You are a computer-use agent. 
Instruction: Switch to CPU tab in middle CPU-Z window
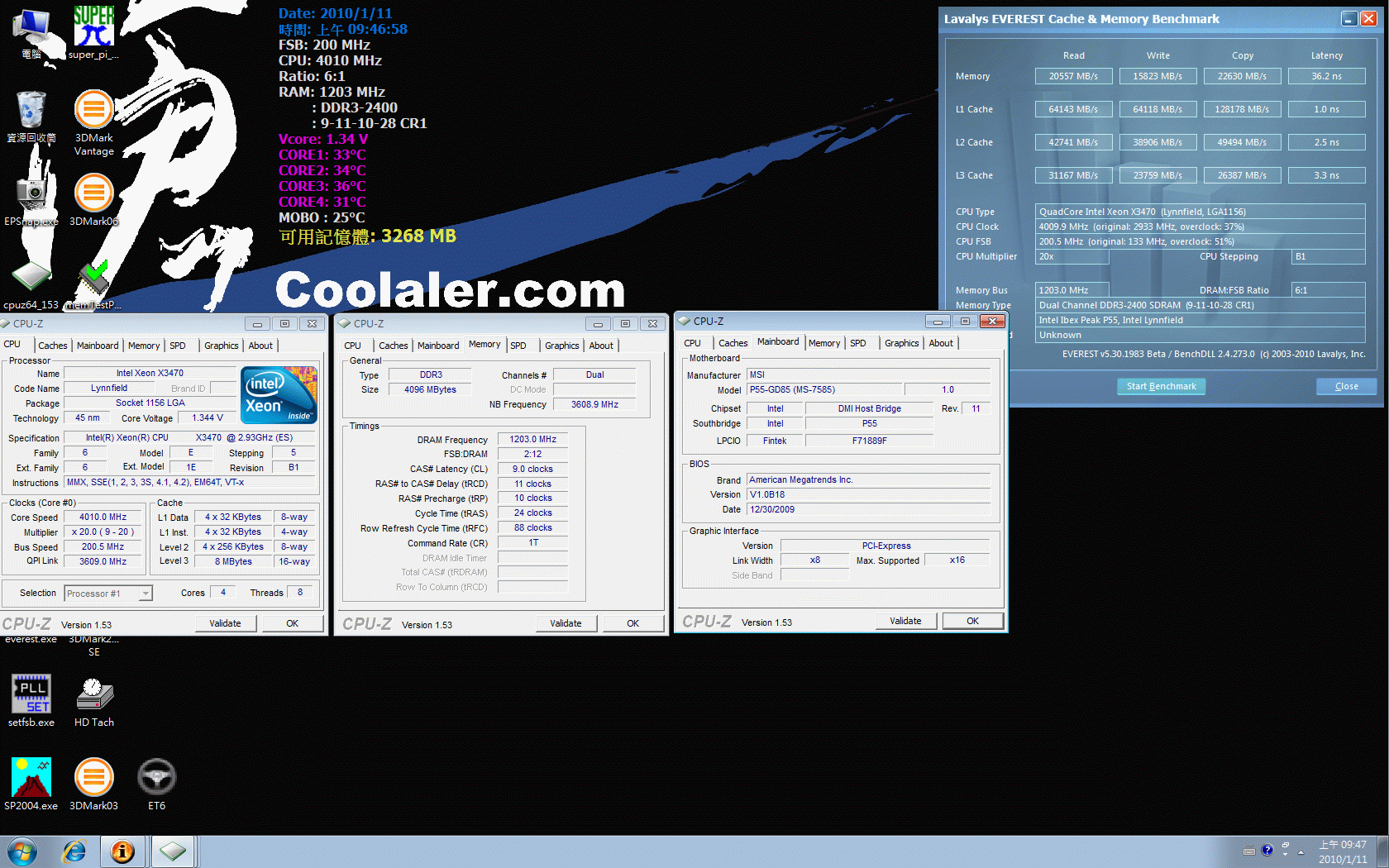click(353, 346)
